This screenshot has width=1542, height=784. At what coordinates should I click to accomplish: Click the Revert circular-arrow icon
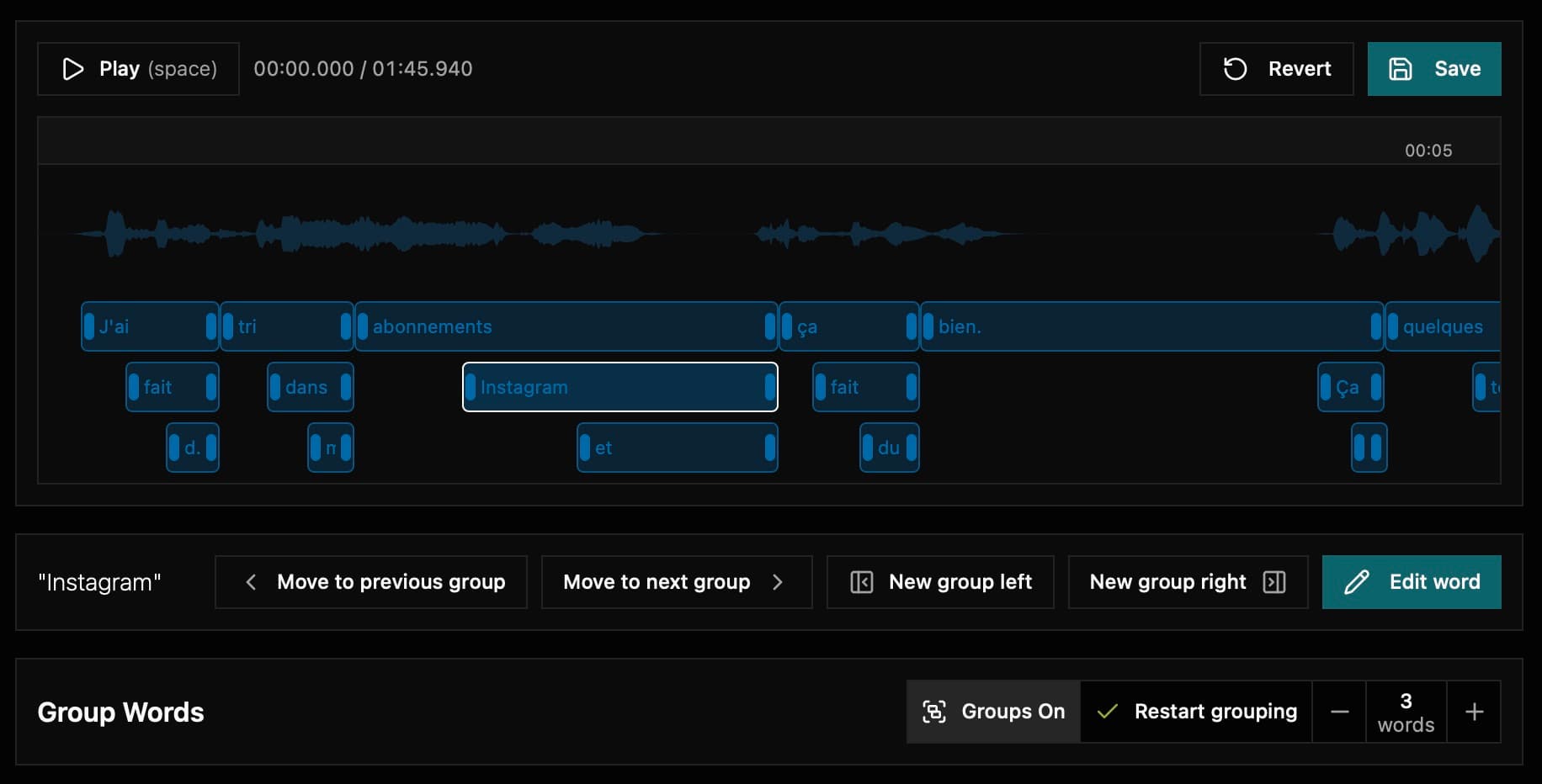pyautogui.click(x=1235, y=69)
